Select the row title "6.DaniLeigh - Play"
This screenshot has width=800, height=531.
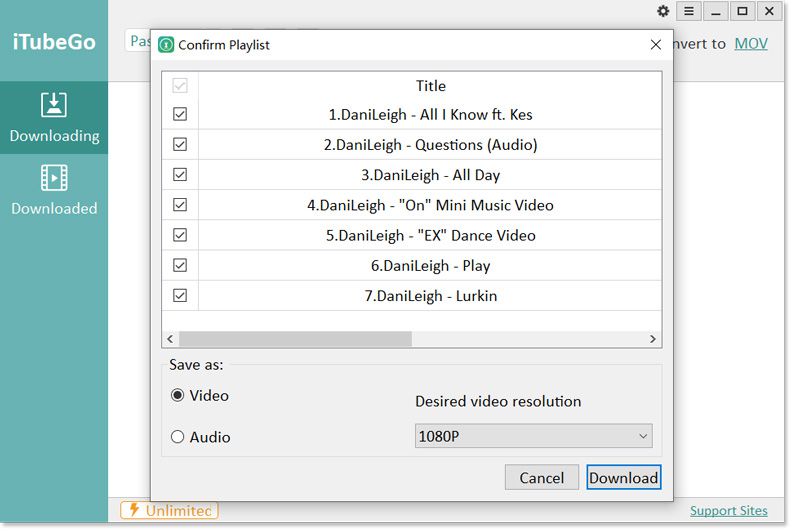[x=430, y=266]
